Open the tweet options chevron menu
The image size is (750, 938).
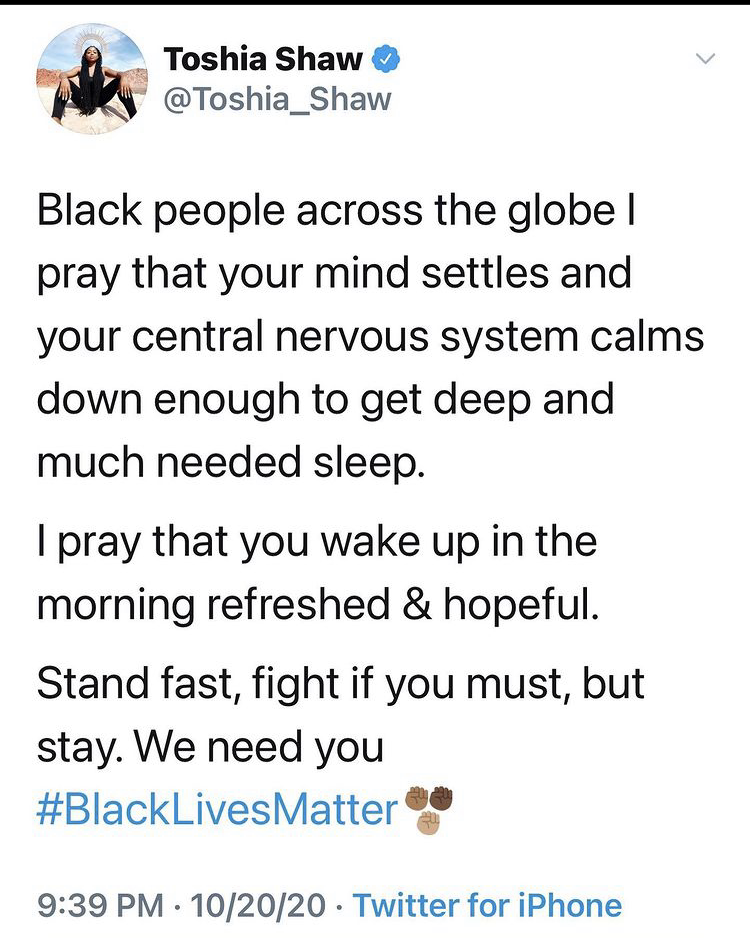[706, 60]
